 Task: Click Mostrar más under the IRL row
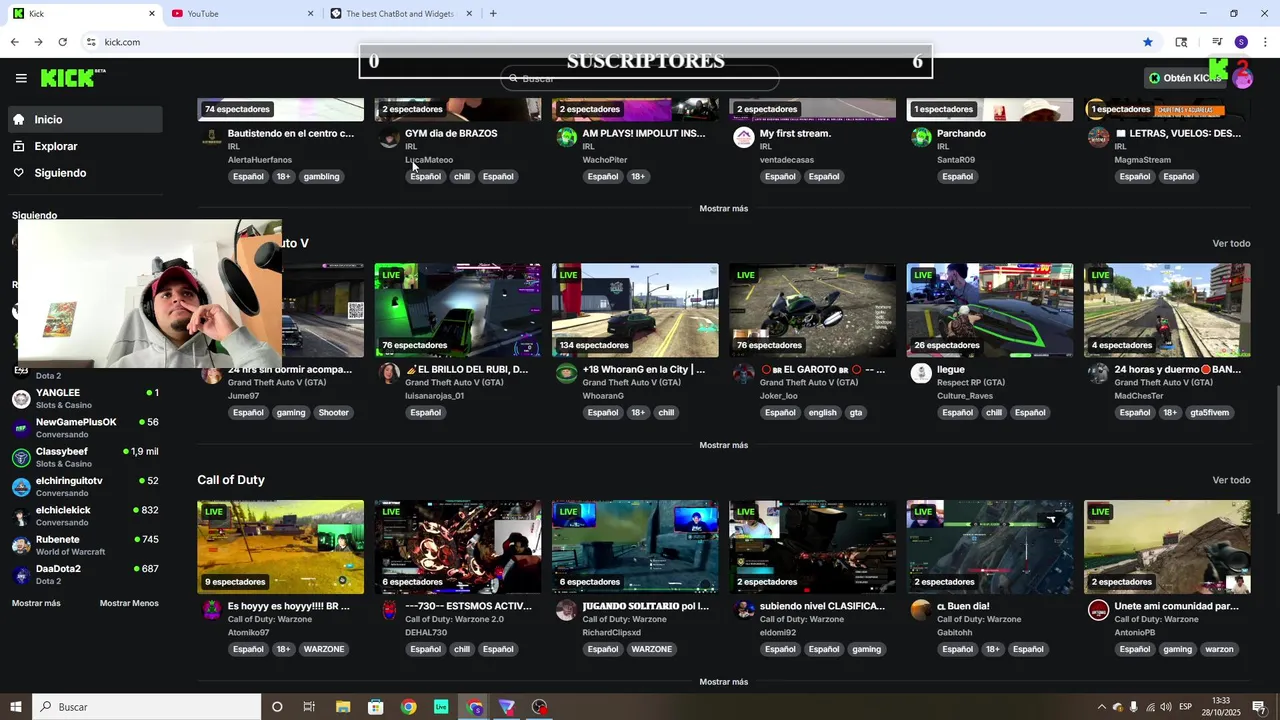(723, 208)
